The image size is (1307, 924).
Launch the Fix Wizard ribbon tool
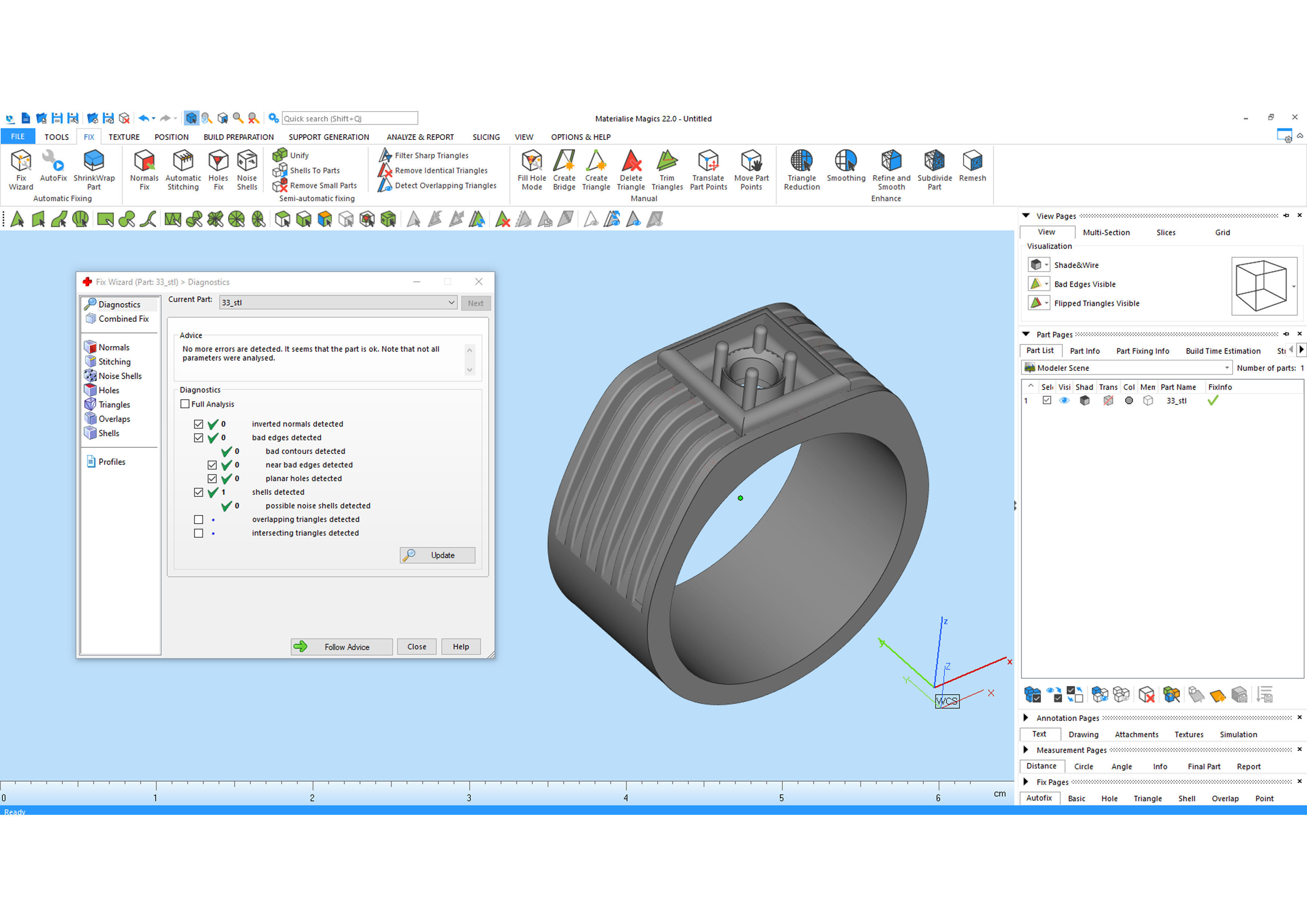coord(21,170)
